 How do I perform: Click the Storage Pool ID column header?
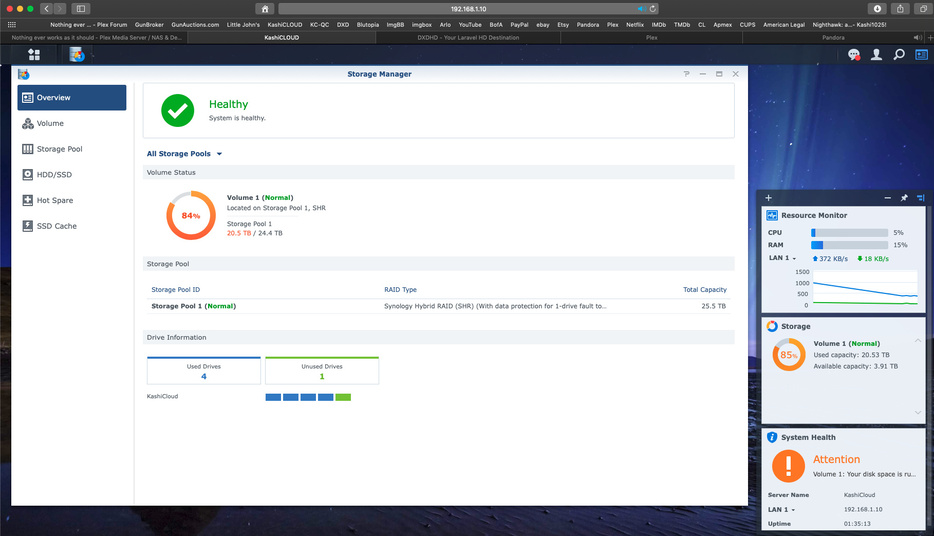tap(176, 289)
